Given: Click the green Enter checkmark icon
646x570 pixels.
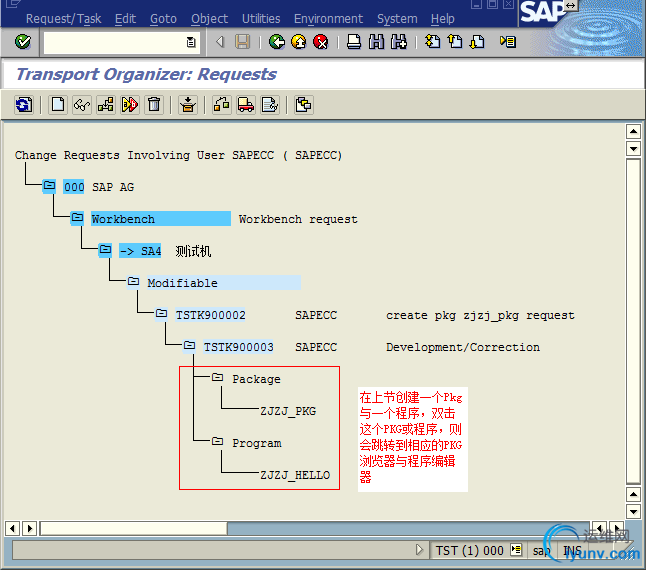Looking at the screenshot, I should coord(23,42).
